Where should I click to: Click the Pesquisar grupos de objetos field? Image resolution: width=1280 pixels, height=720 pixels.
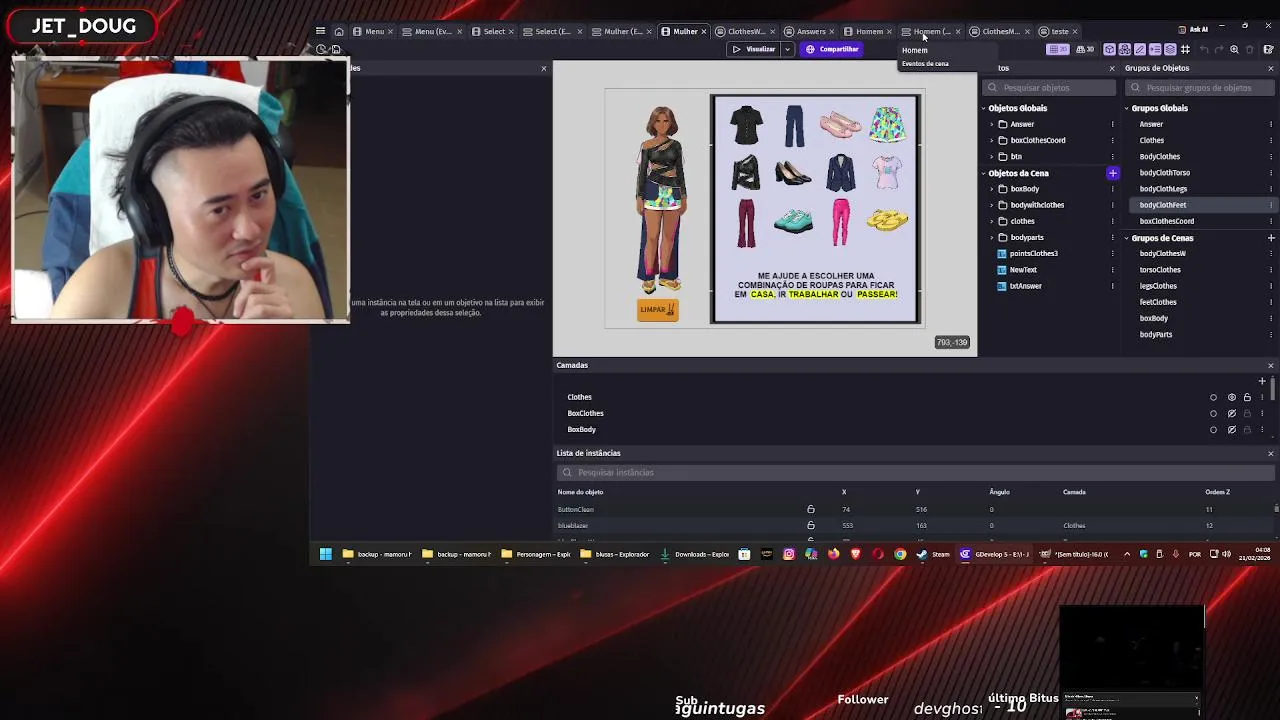pyautogui.click(x=1198, y=87)
